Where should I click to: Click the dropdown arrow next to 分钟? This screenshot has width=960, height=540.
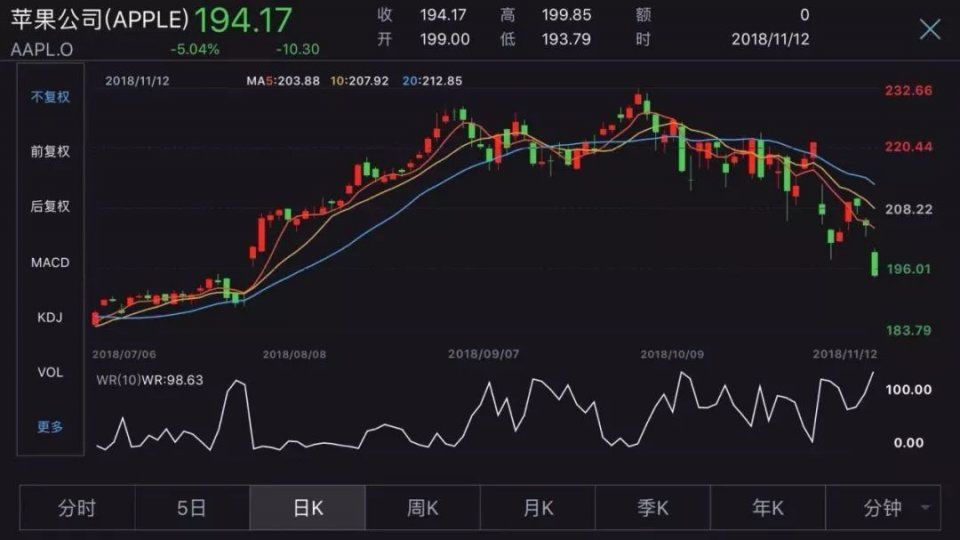tap(926, 508)
